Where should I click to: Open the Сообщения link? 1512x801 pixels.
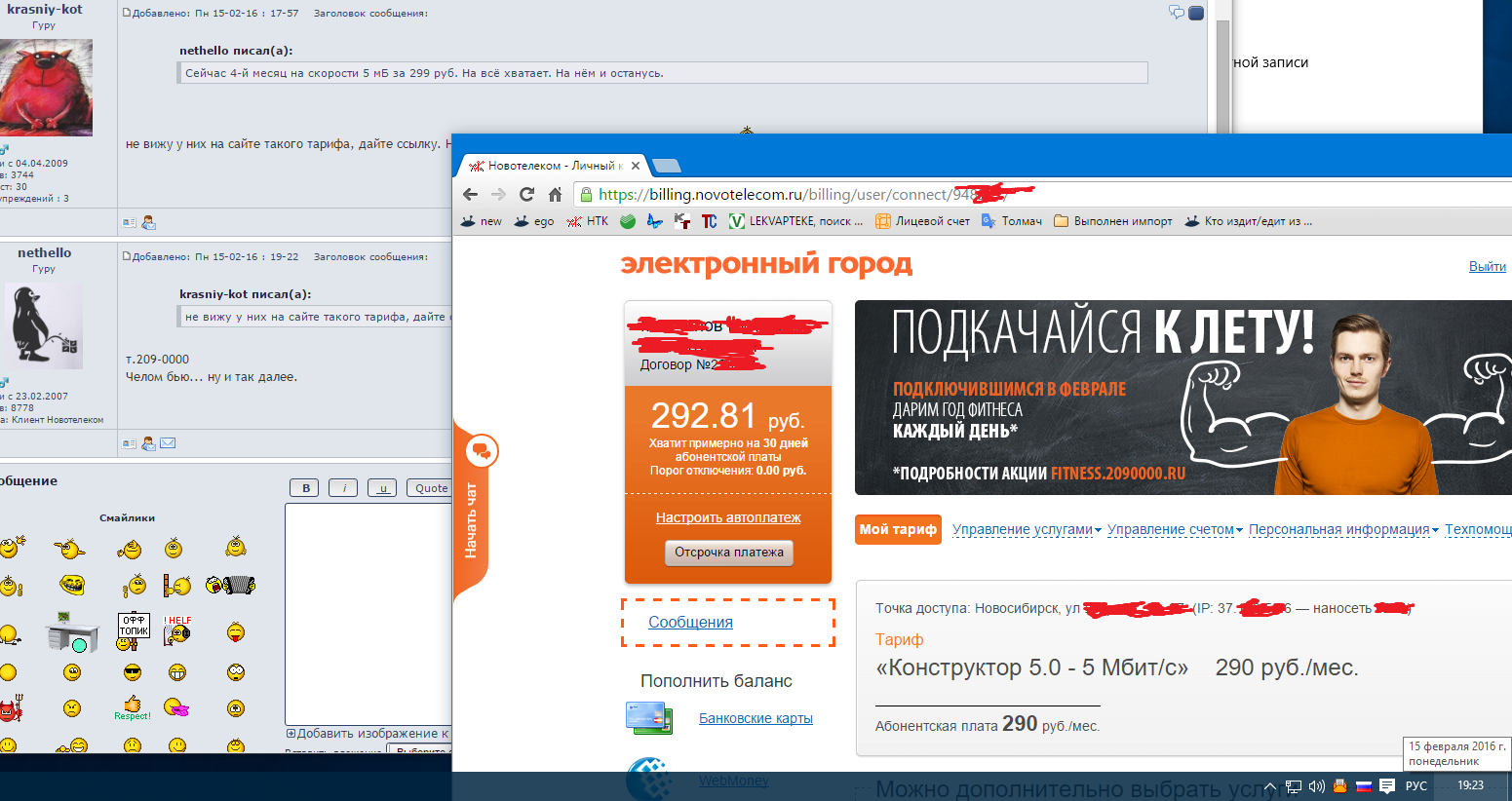point(690,622)
